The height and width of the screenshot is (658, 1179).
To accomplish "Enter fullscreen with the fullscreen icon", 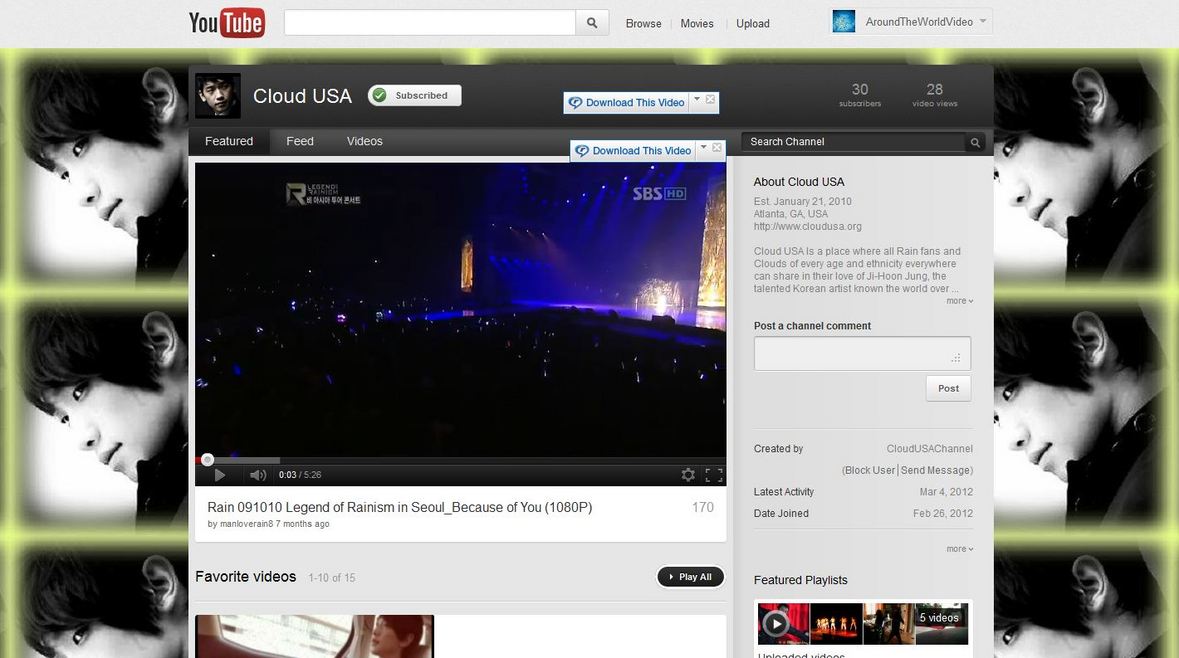I will (x=714, y=475).
